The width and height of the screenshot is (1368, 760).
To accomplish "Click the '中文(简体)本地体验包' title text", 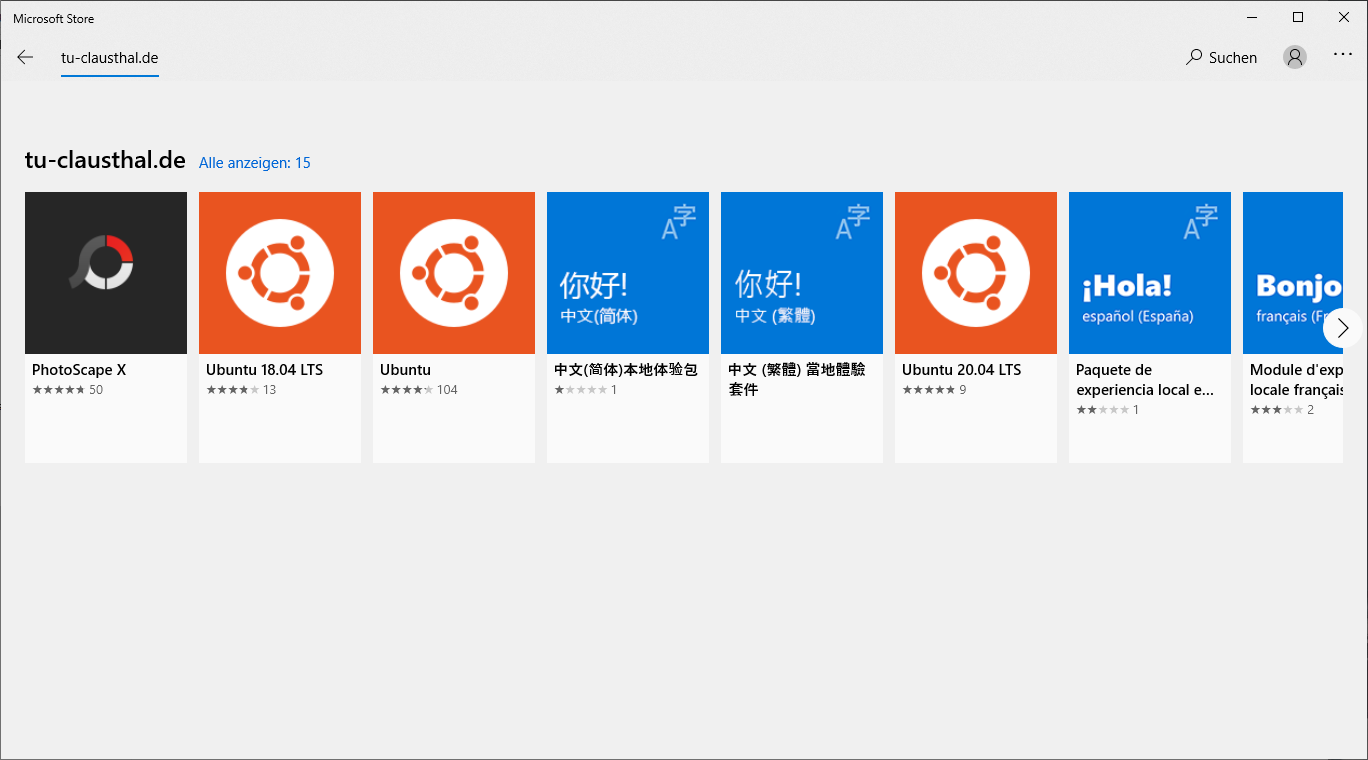I will [x=626, y=370].
